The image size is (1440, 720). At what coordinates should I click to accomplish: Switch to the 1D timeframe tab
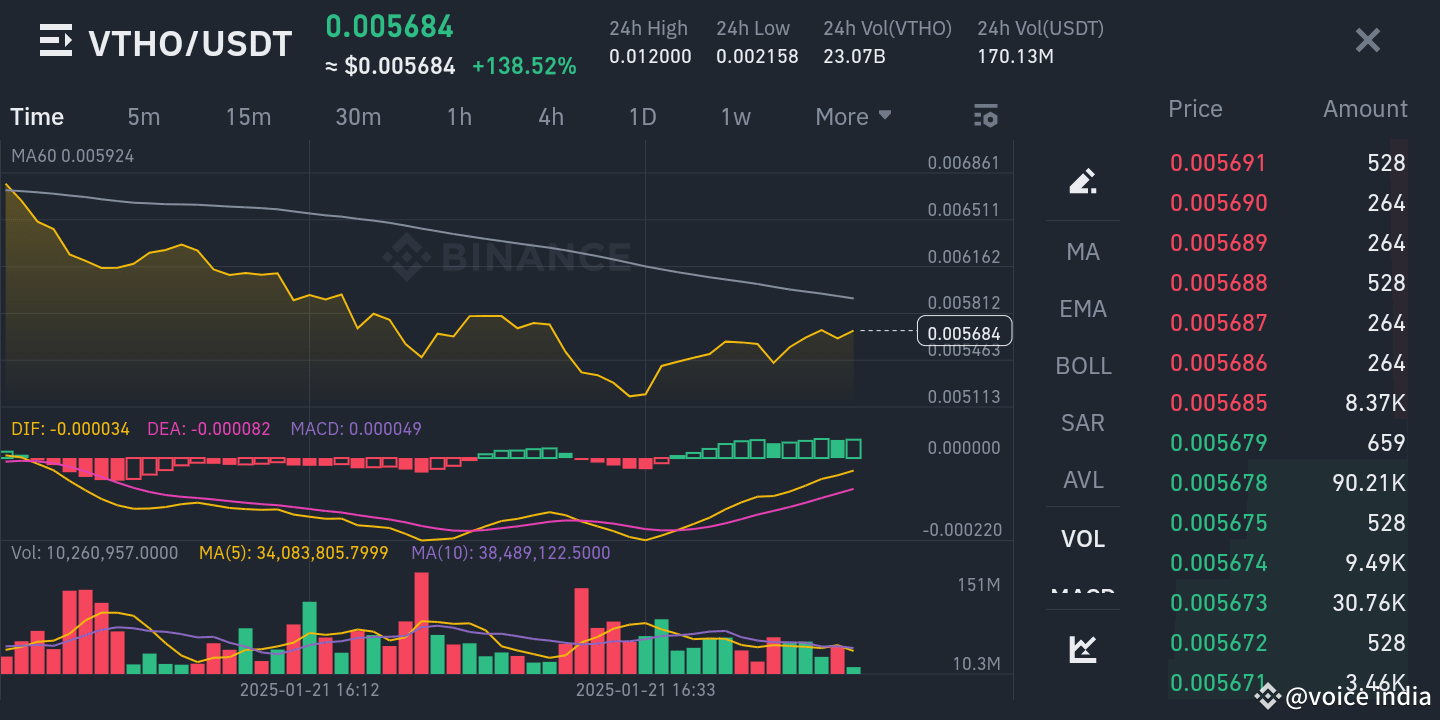pos(643,116)
